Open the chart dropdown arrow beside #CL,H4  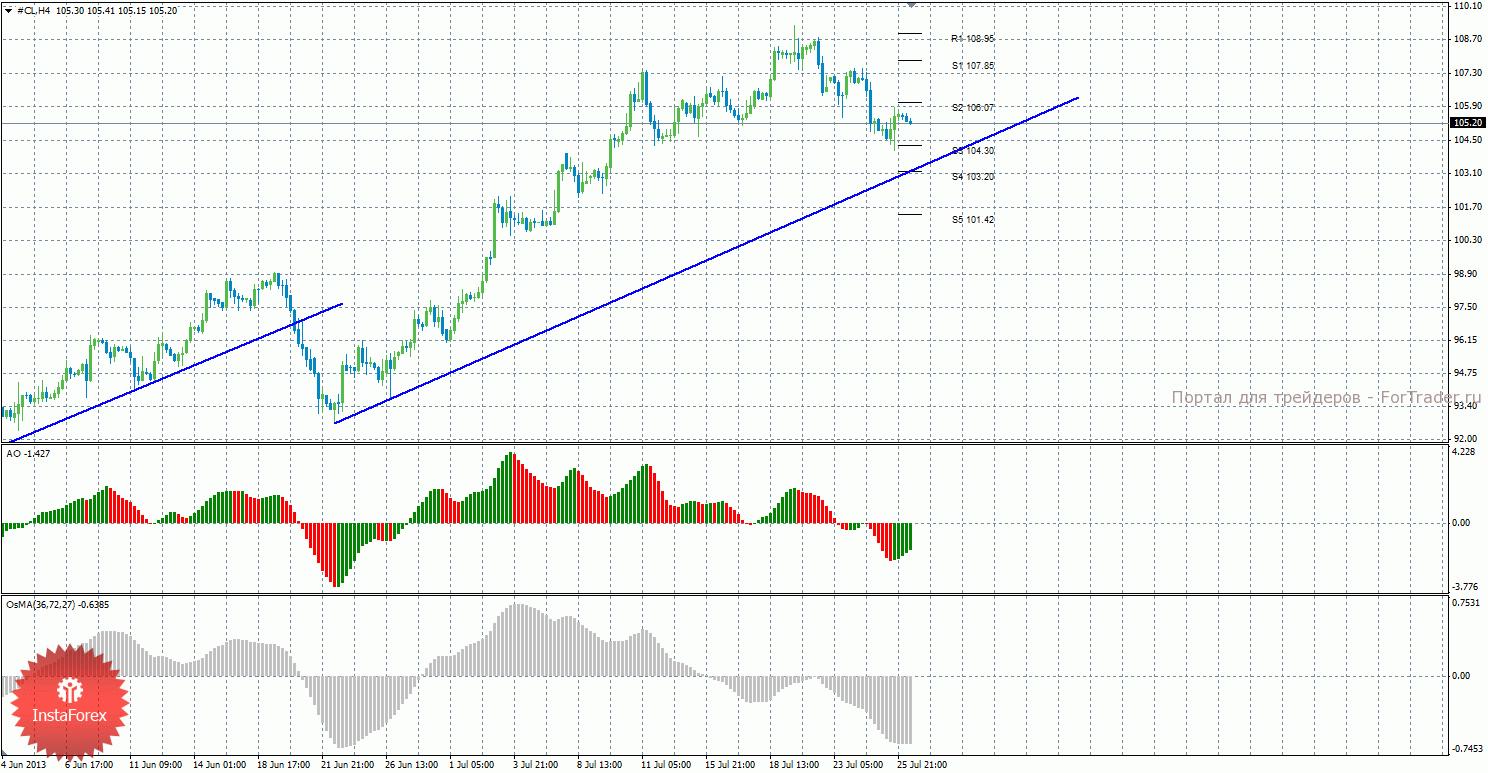click(8, 10)
